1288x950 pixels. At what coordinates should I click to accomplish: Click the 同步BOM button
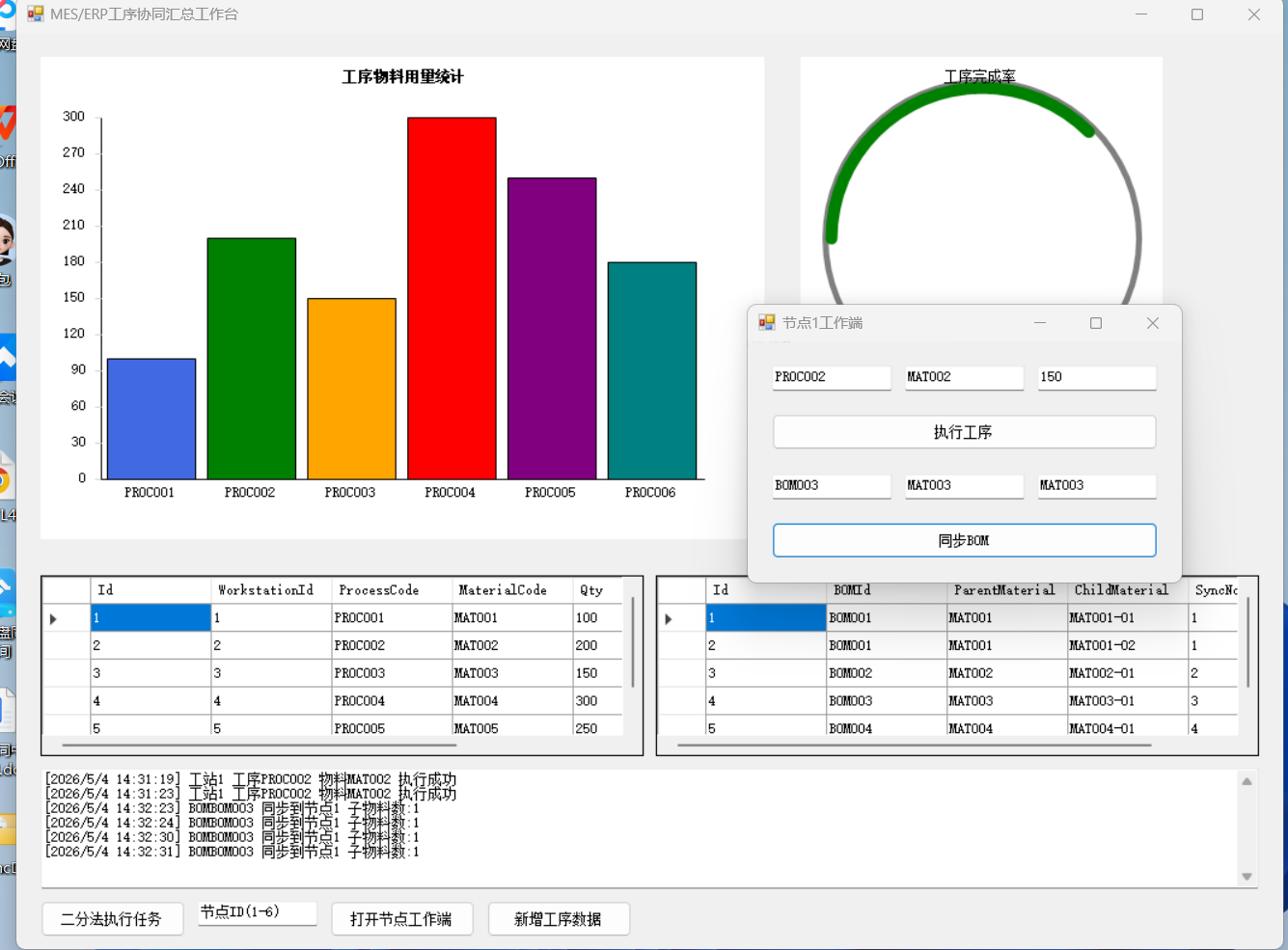964,540
